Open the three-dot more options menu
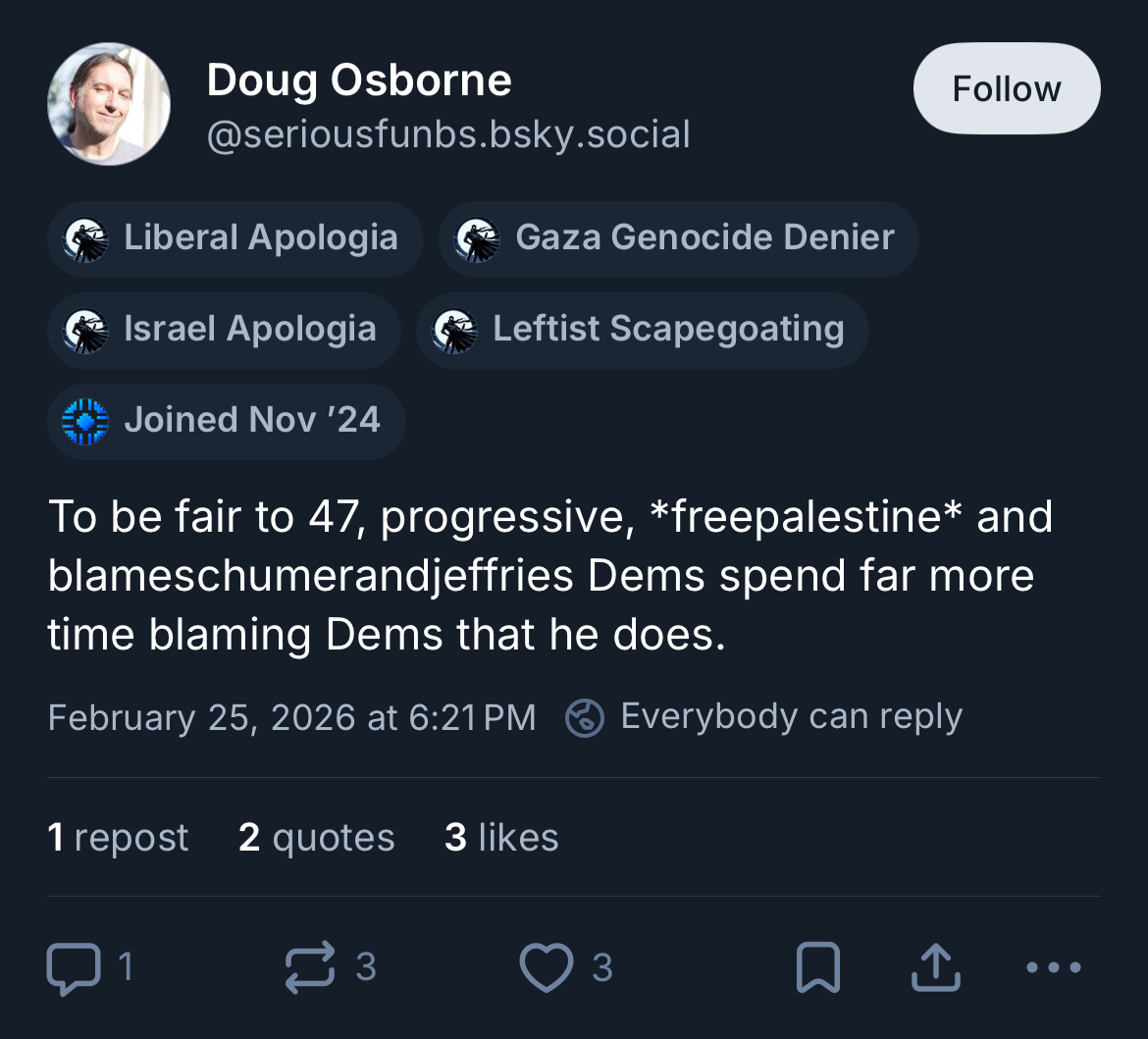The width and height of the screenshot is (1148, 1039). 1054,967
